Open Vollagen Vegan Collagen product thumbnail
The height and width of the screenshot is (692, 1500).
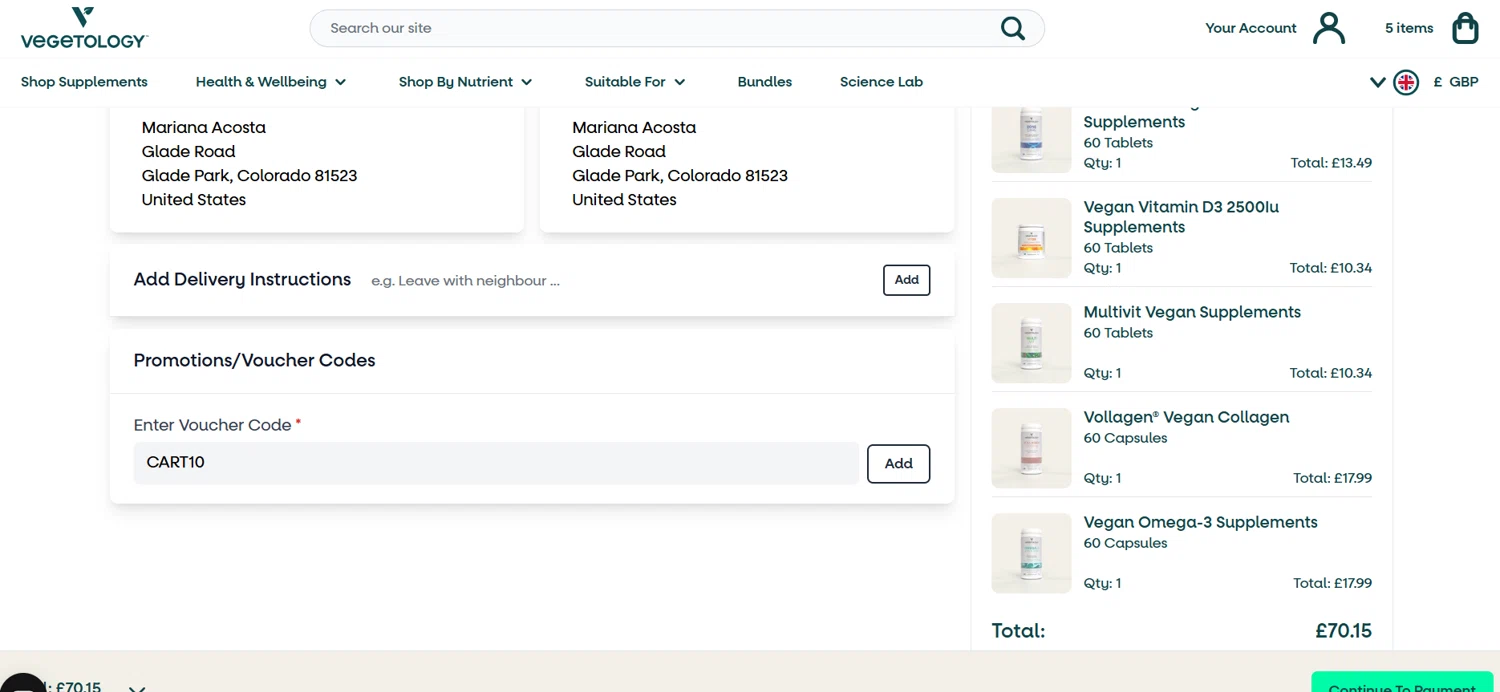point(1031,448)
